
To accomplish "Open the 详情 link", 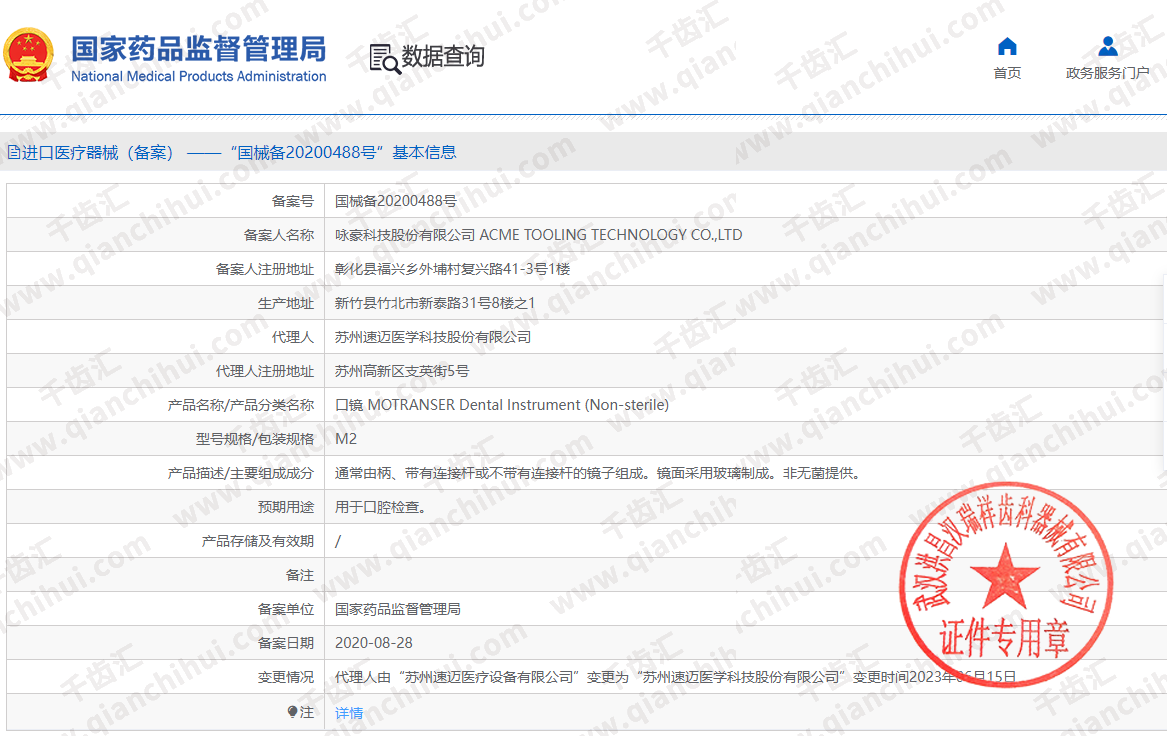I will click(x=349, y=713).
